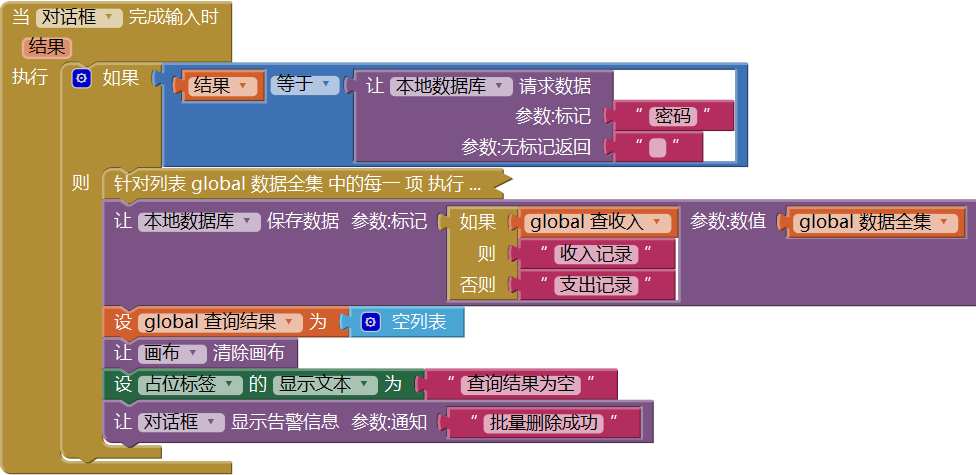Click the 保存数据 label
This screenshot has width=976, height=475.
coord(303,220)
